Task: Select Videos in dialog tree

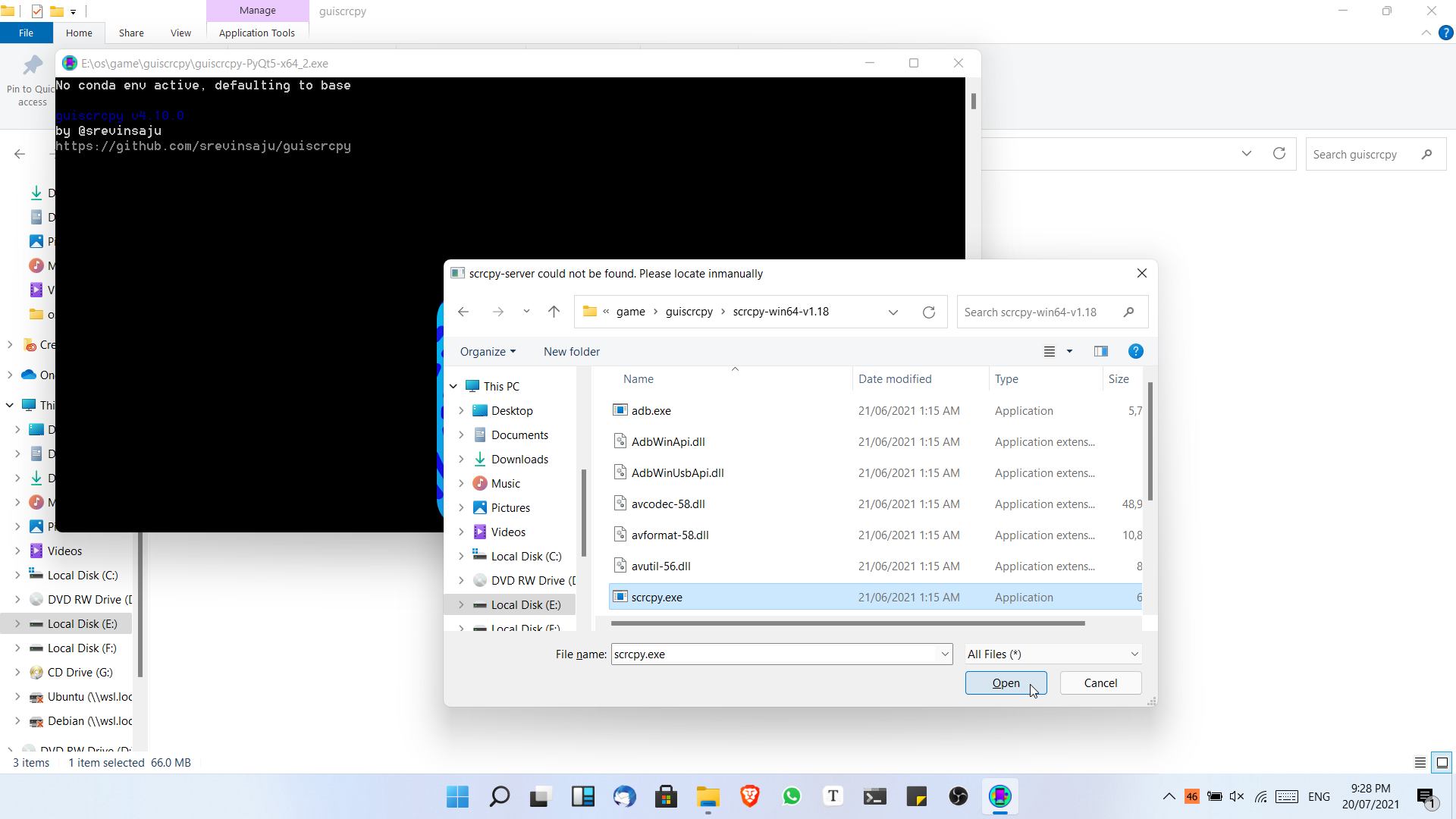Action: coord(508,532)
